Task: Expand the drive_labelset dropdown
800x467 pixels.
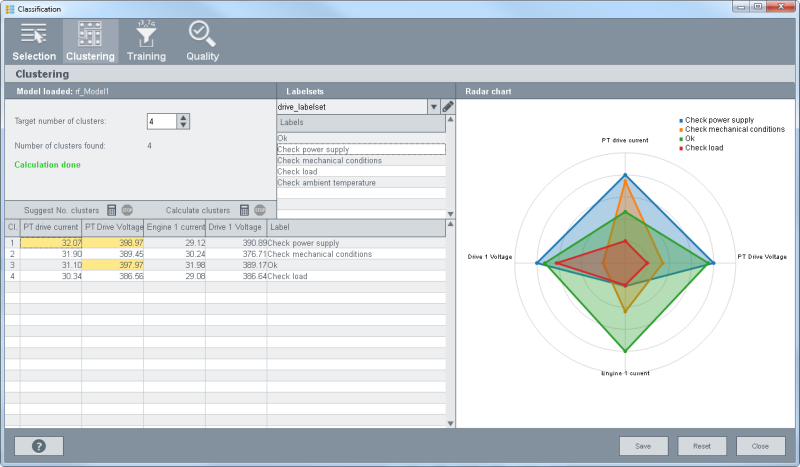Action: coord(434,106)
